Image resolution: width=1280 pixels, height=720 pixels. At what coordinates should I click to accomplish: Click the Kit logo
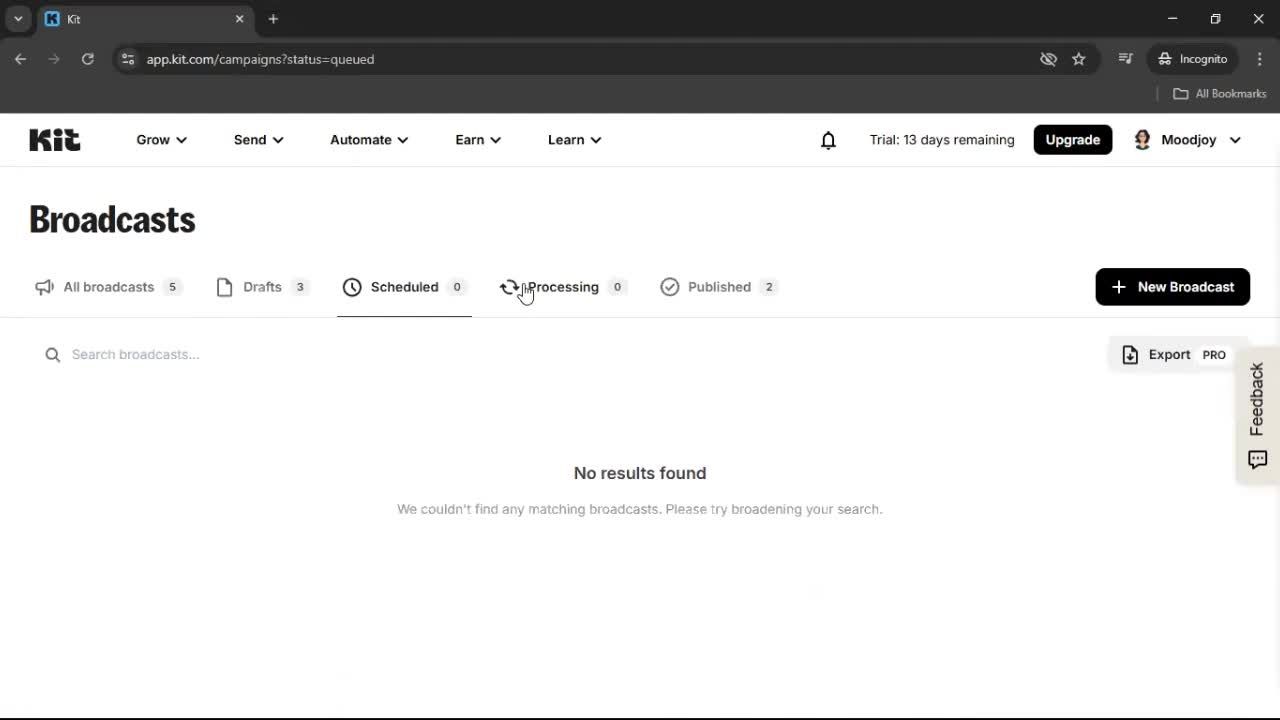[x=54, y=139]
